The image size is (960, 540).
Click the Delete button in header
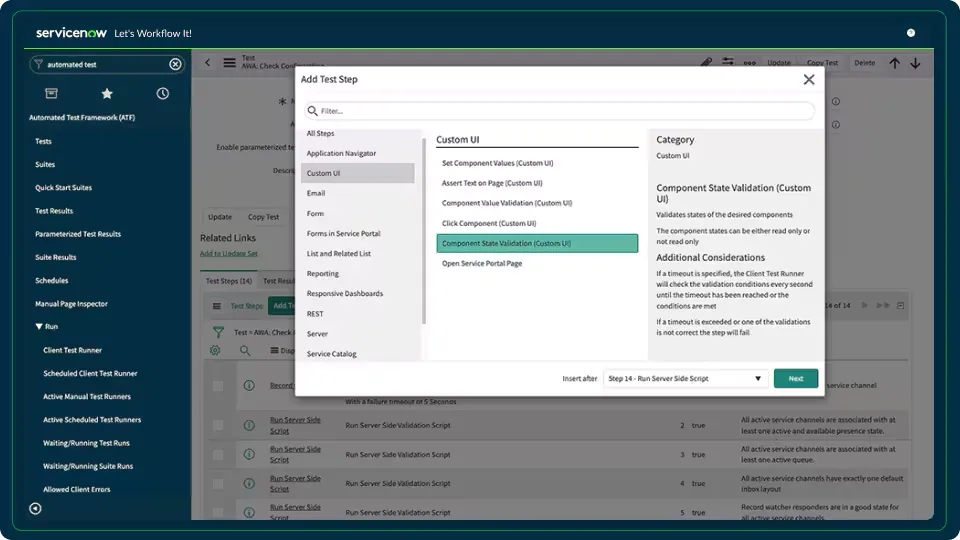[x=864, y=62]
